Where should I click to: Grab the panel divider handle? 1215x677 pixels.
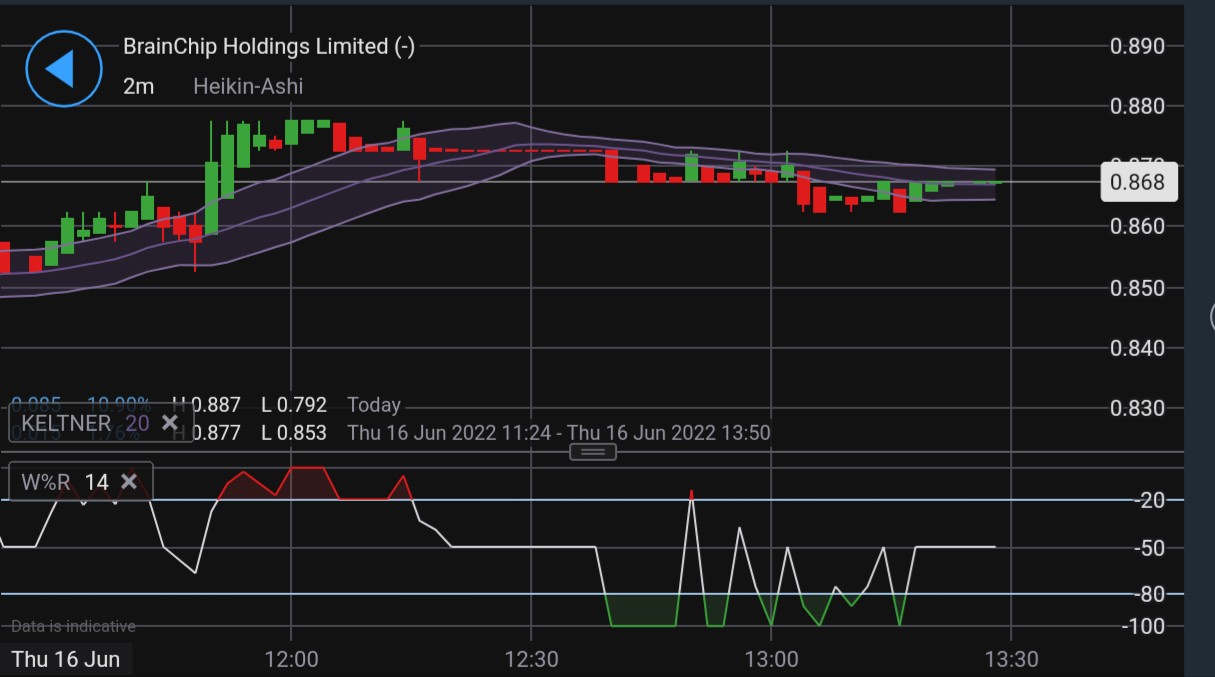pos(593,452)
